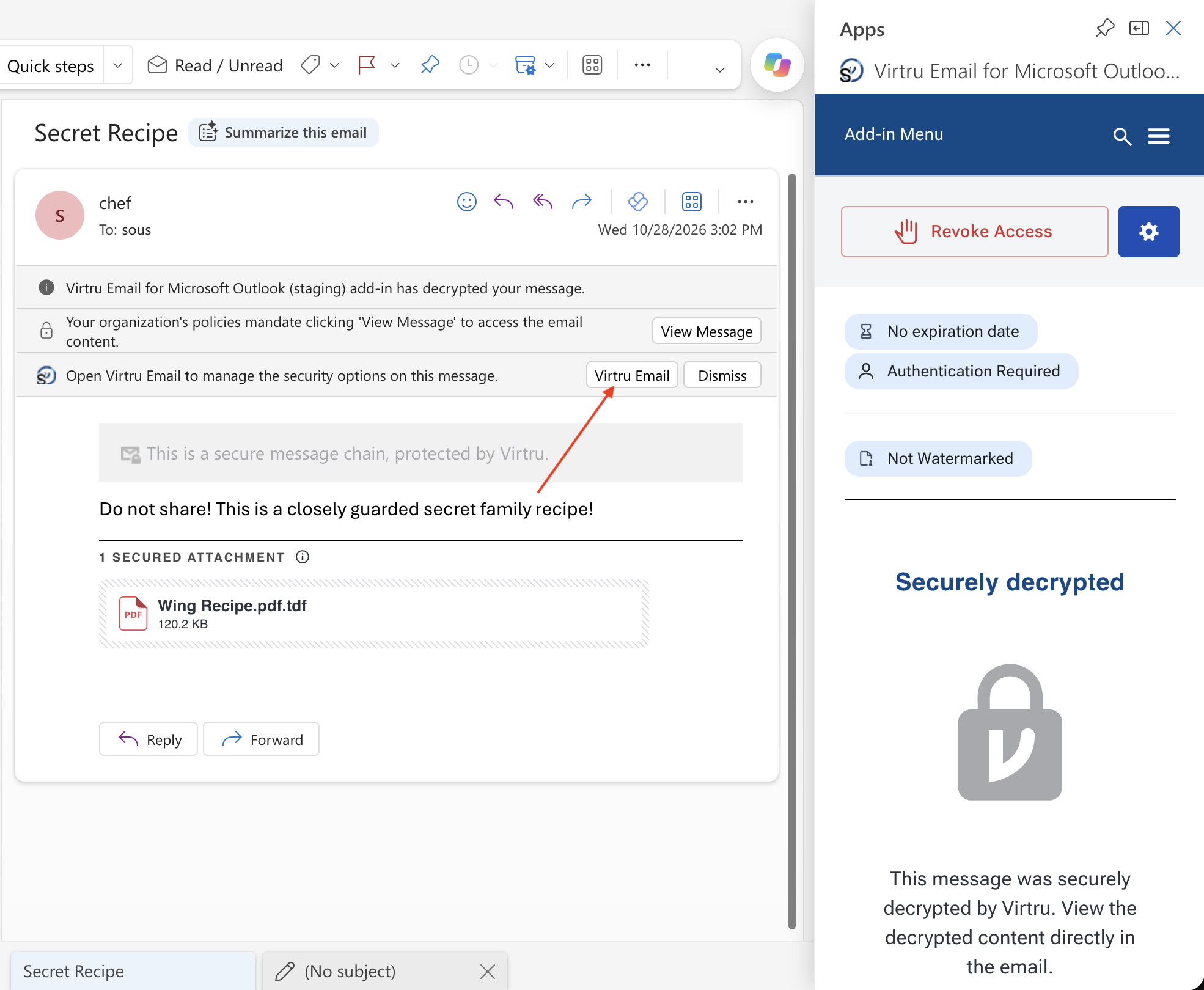This screenshot has height=990, width=1204.
Task: Click the Forward arrow icon in message header
Action: pos(582,201)
